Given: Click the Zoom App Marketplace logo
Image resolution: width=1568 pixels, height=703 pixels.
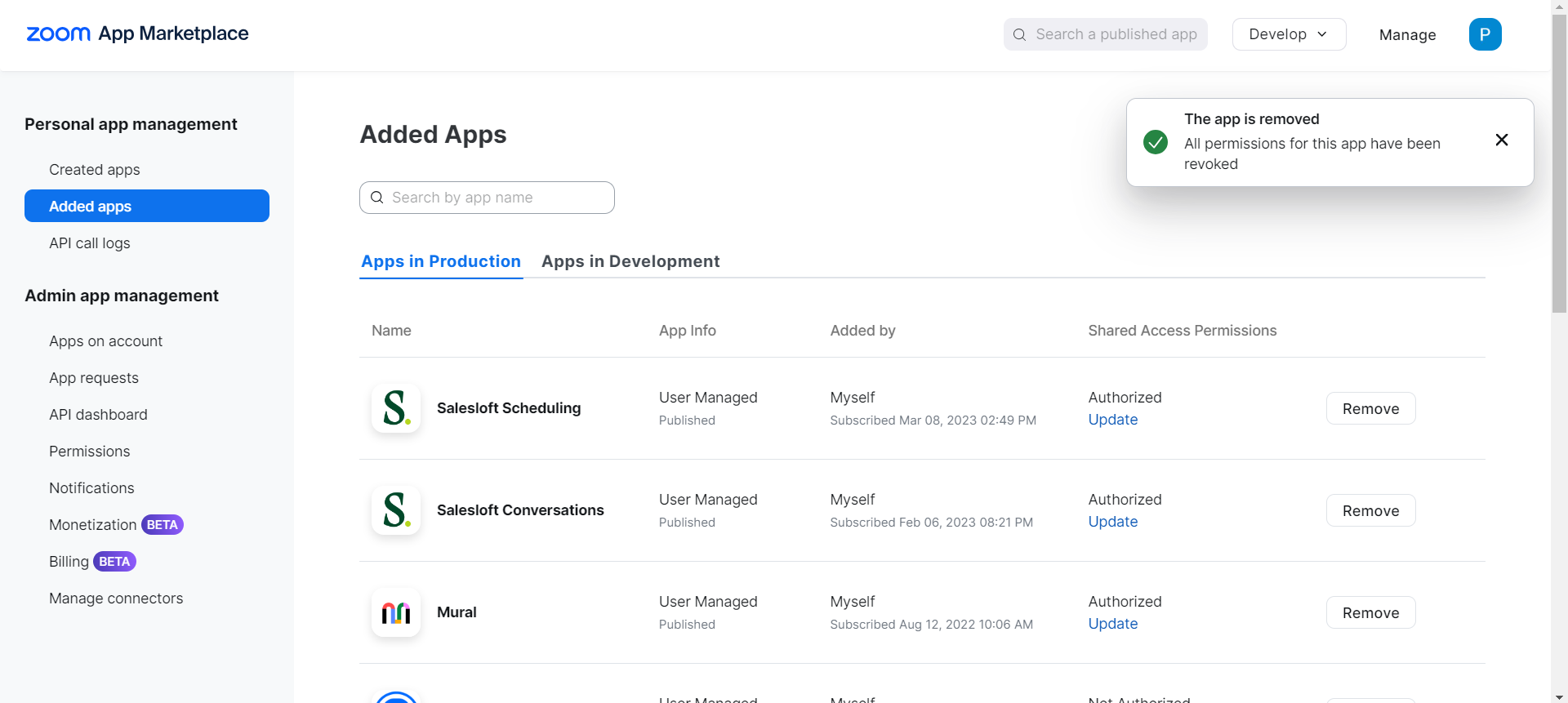Looking at the screenshot, I should (137, 33).
